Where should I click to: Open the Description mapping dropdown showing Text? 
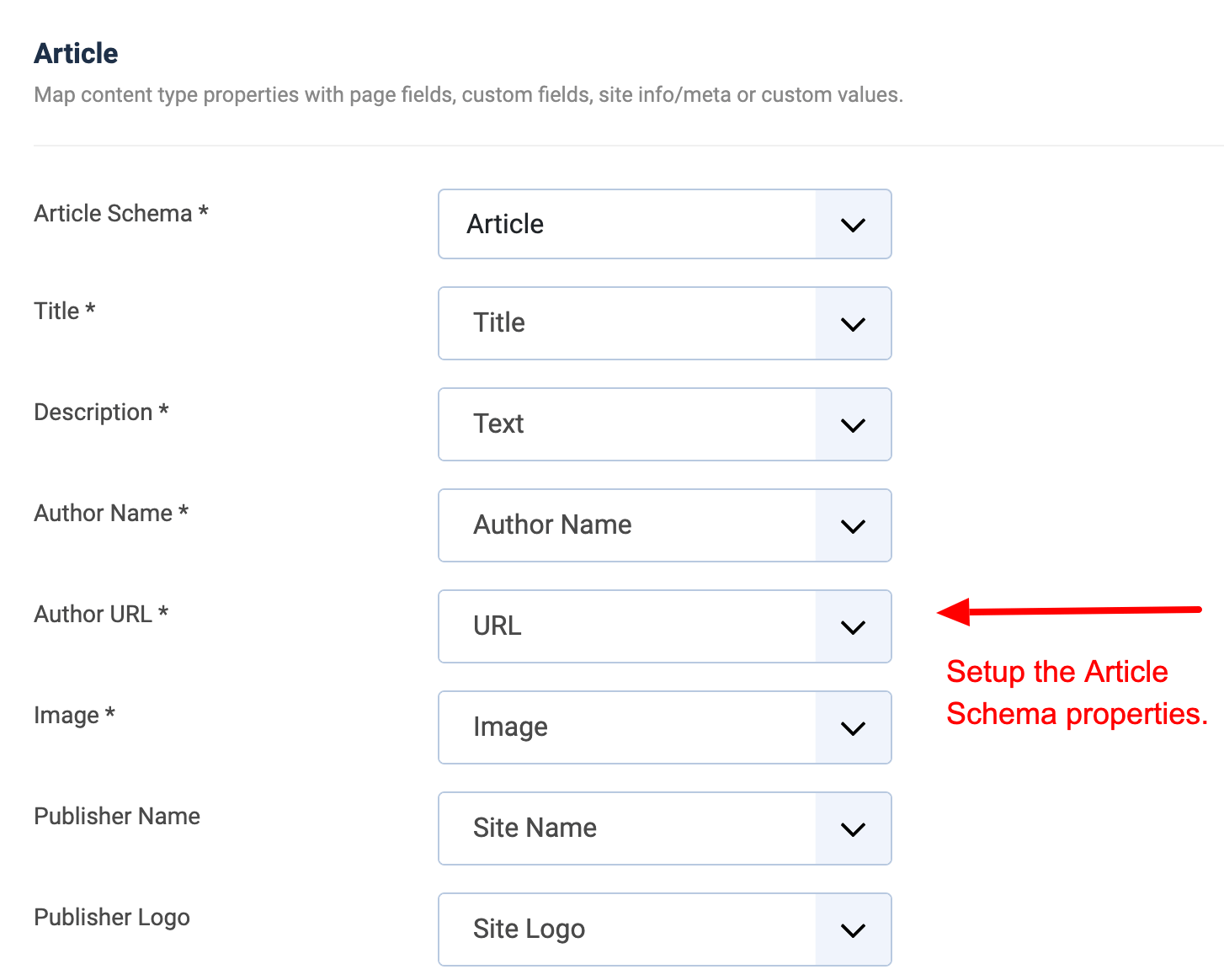[x=664, y=424]
